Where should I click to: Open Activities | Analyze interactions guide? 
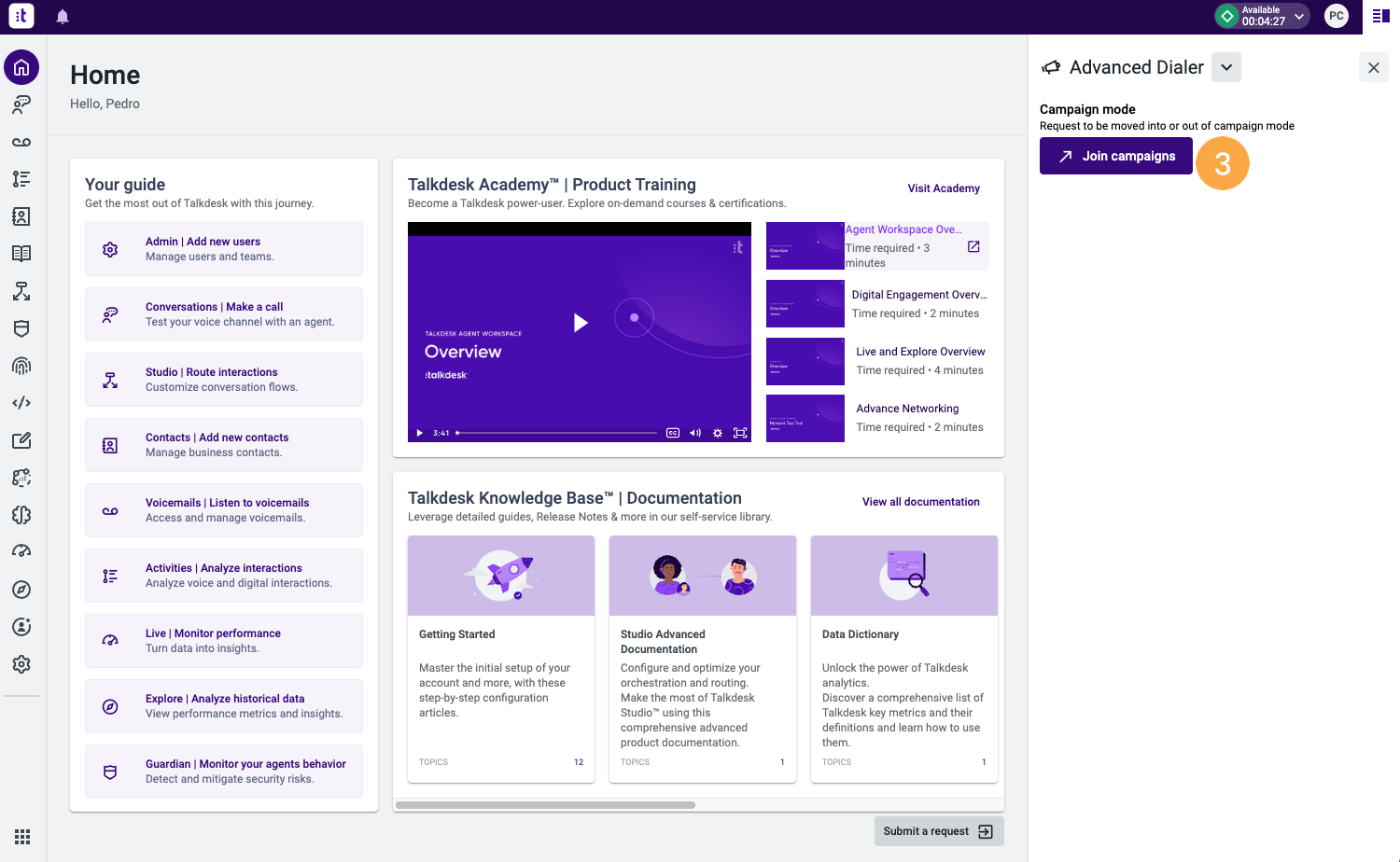pos(224,576)
